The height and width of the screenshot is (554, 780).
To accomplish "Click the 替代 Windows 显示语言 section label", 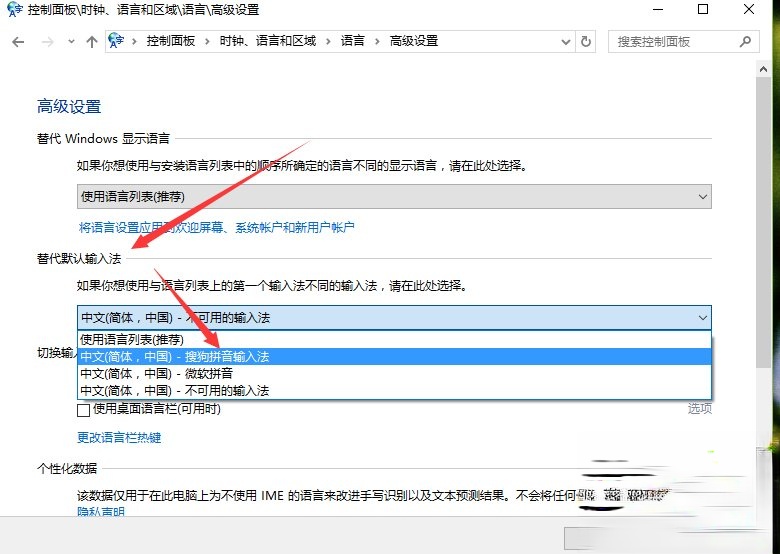I will click(x=103, y=138).
